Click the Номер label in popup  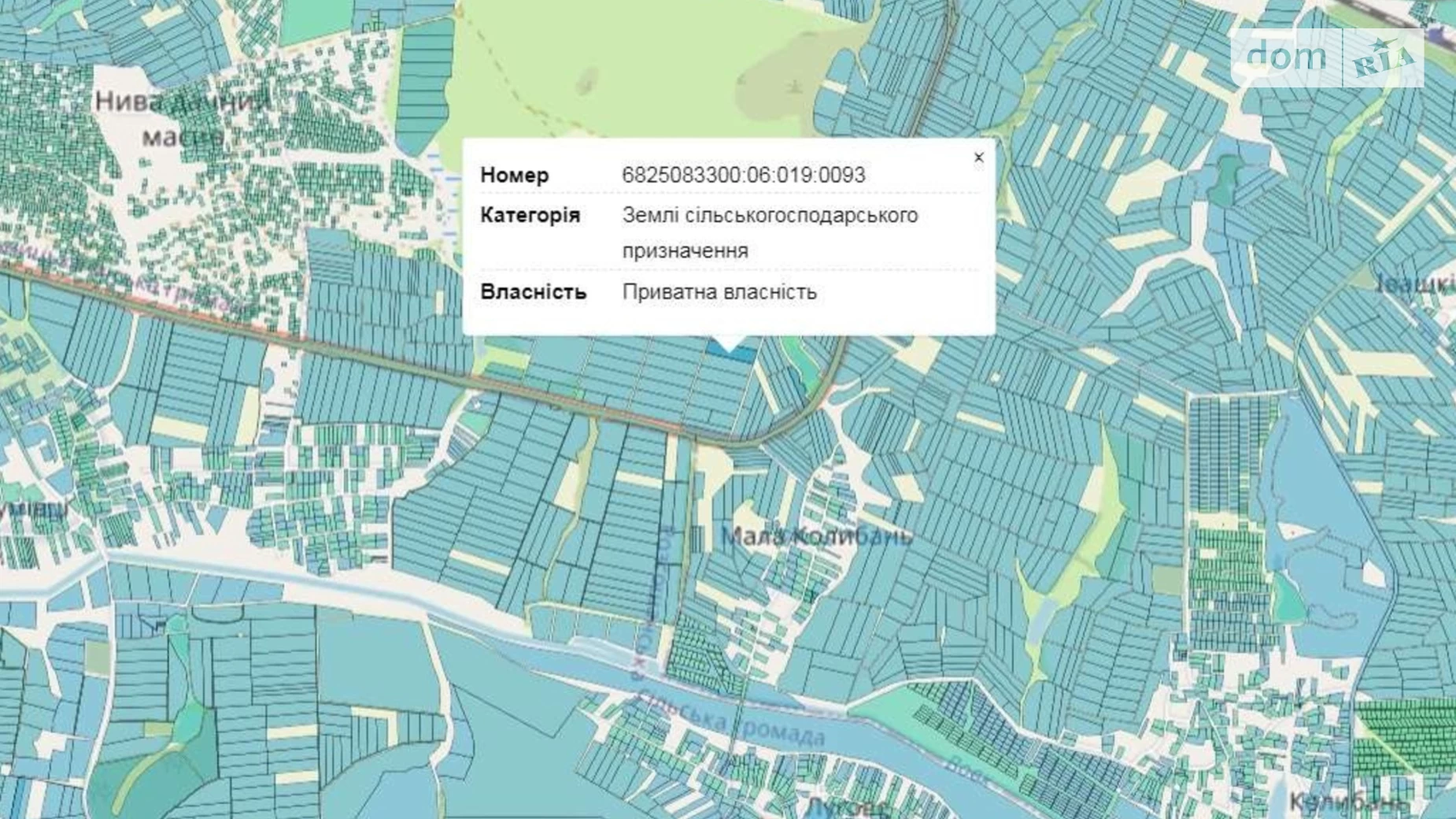coord(514,175)
